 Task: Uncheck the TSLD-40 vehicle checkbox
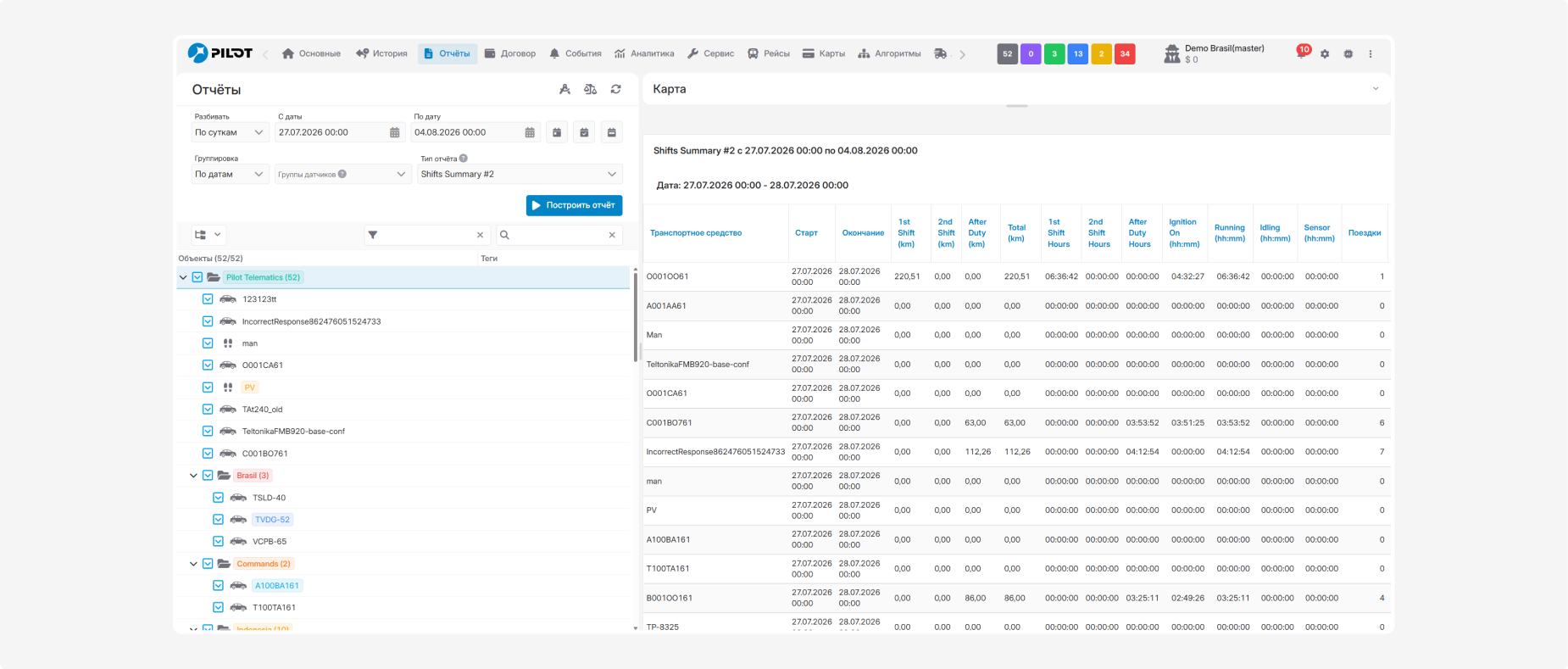(218, 498)
